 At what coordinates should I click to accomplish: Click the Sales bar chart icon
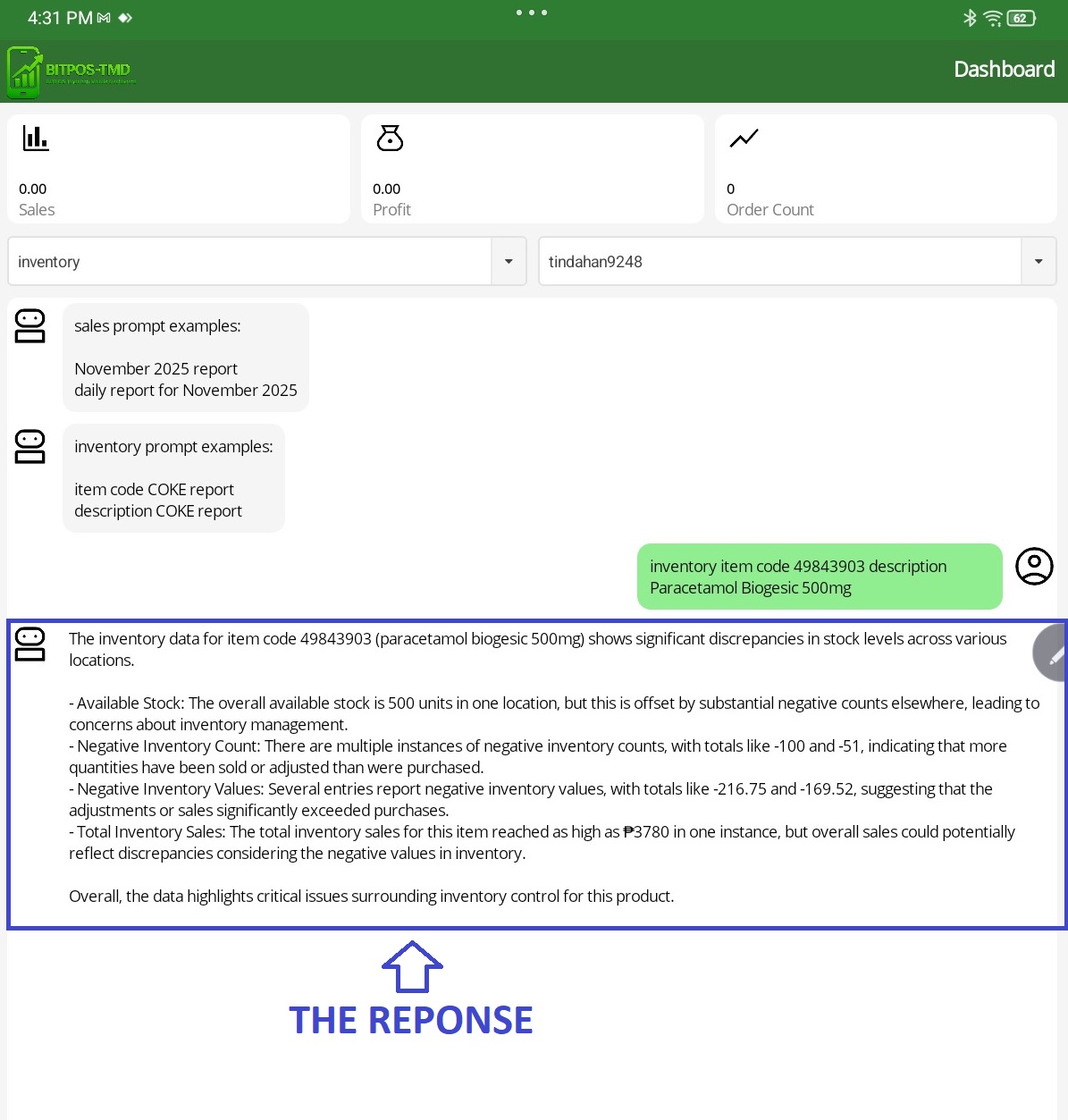point(36,139)
